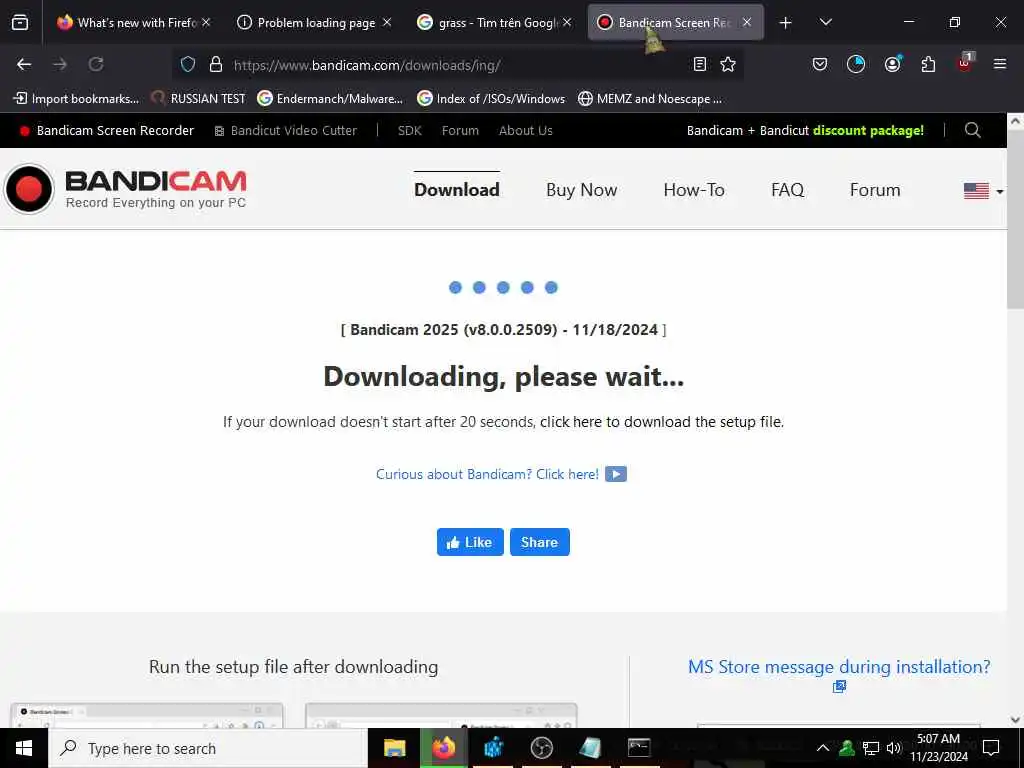The height and width of the screenshot is (768, 1024).
Task: Click the uBlock Origin extension icon
Action: (x=965, y=63)
